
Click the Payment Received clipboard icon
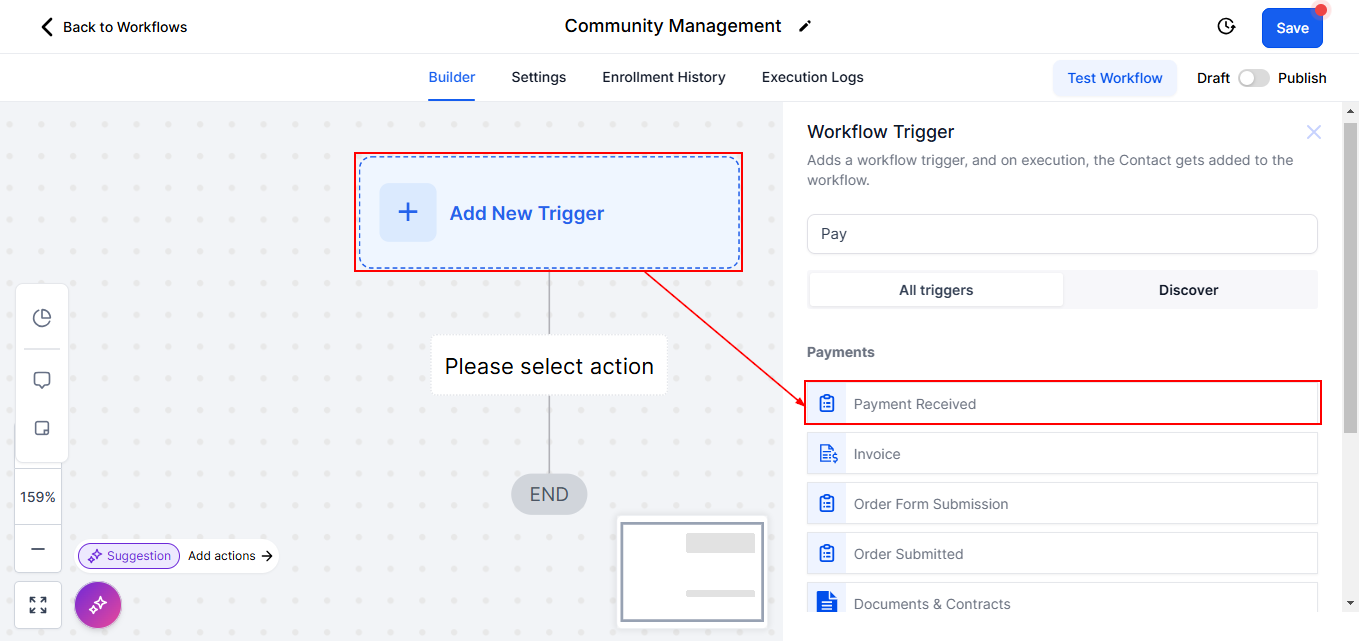click(x=827, y=404)
